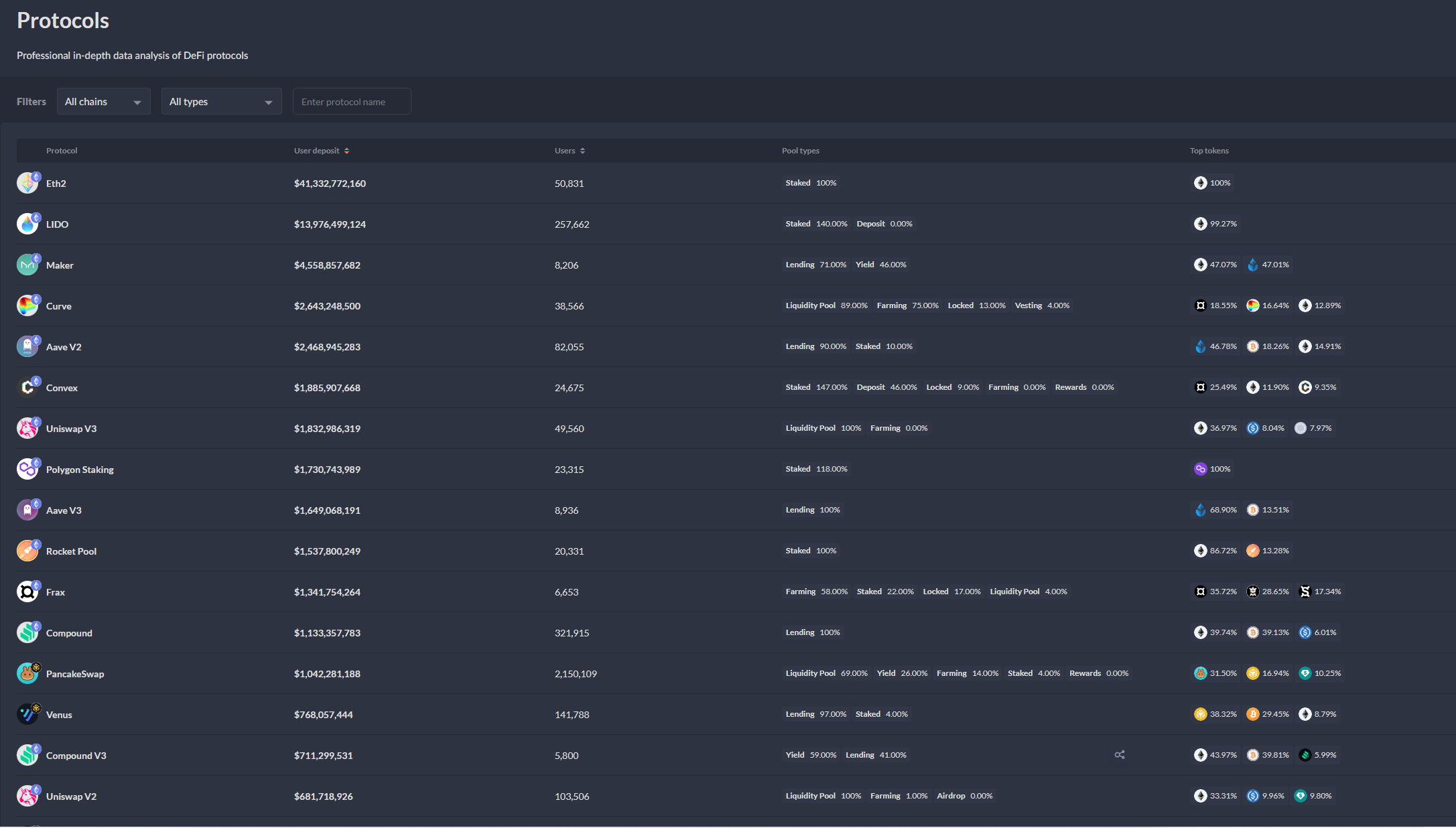Open the Aave V2 protocol link
The height and width of the screenshot is (828, 1456).
pyautogui.click(x=64, y=347)
